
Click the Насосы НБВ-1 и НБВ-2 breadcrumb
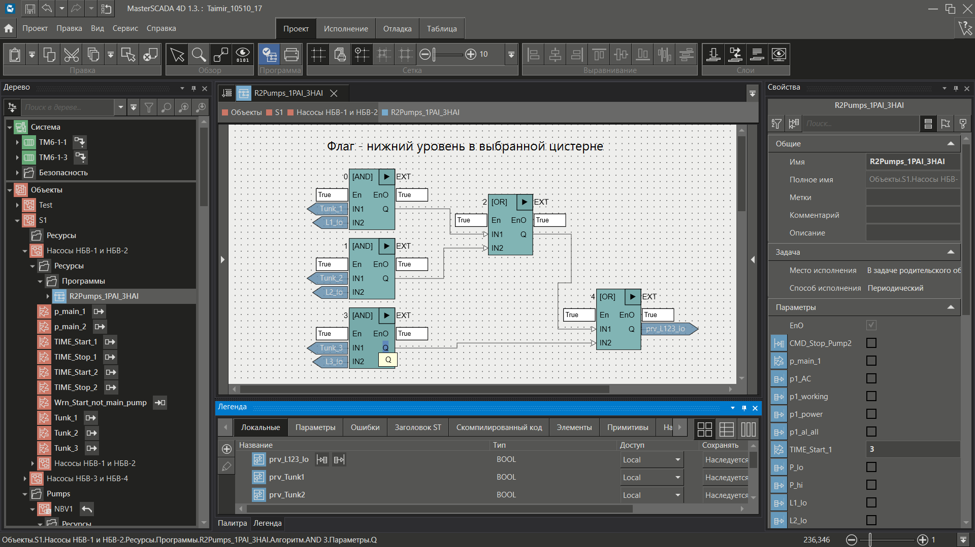[x=336, y=113]
